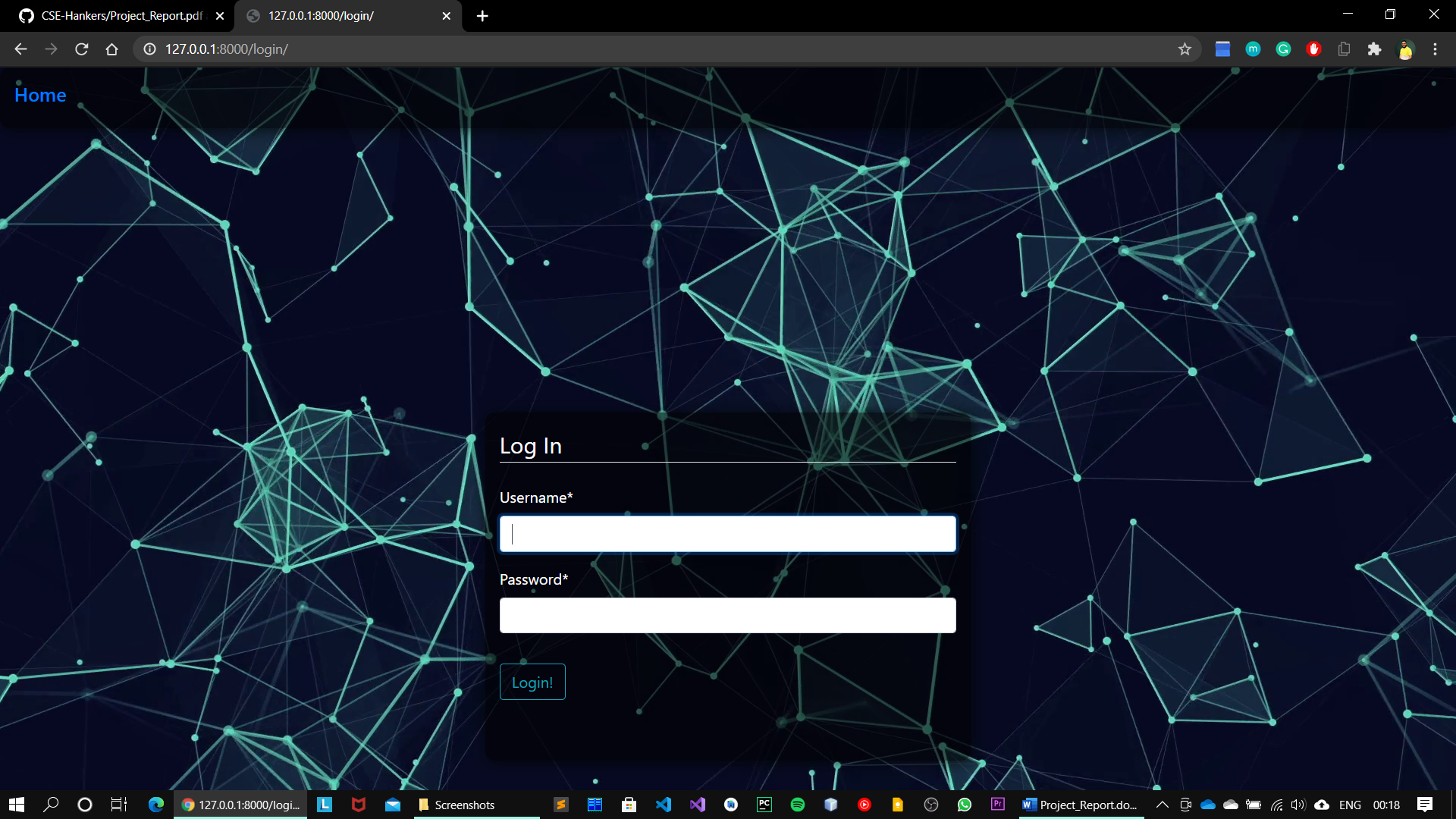Open a new browser tab
Screen dimensions: 1456x819
[x=482, y=16]
